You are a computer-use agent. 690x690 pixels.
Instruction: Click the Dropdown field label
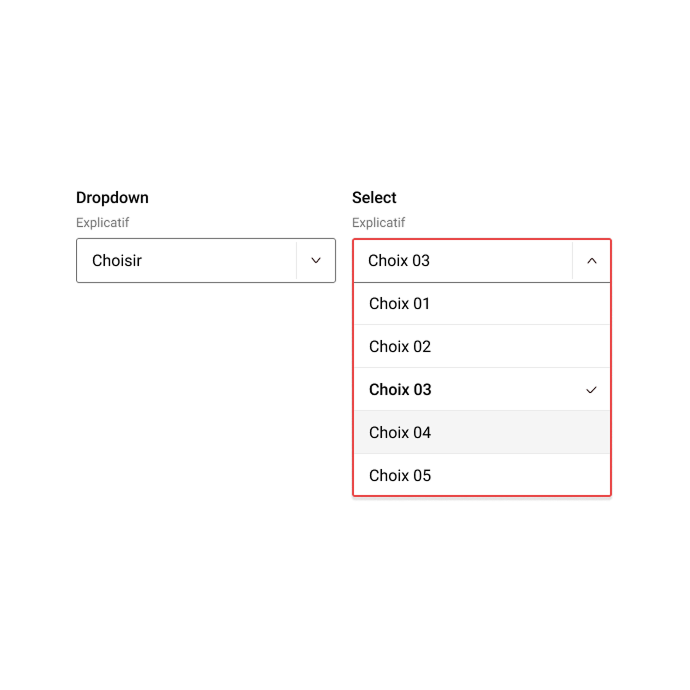tap(112, 198)
